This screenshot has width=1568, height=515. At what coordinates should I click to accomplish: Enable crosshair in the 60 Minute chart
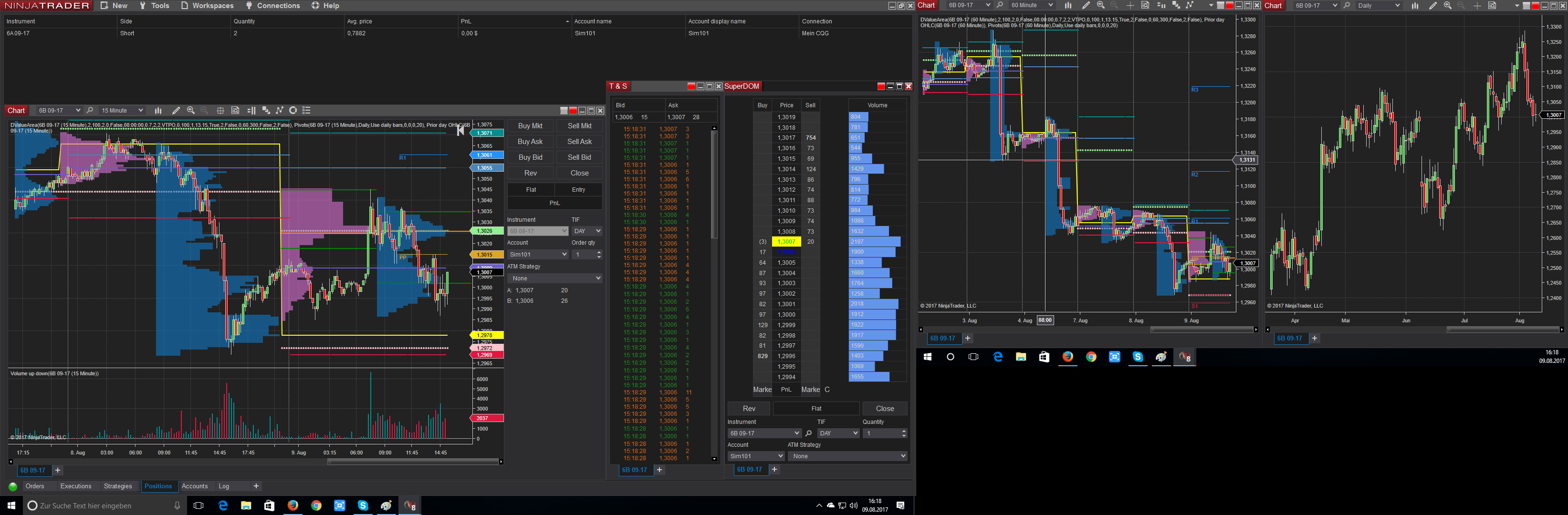click(x=1130, y=5)
